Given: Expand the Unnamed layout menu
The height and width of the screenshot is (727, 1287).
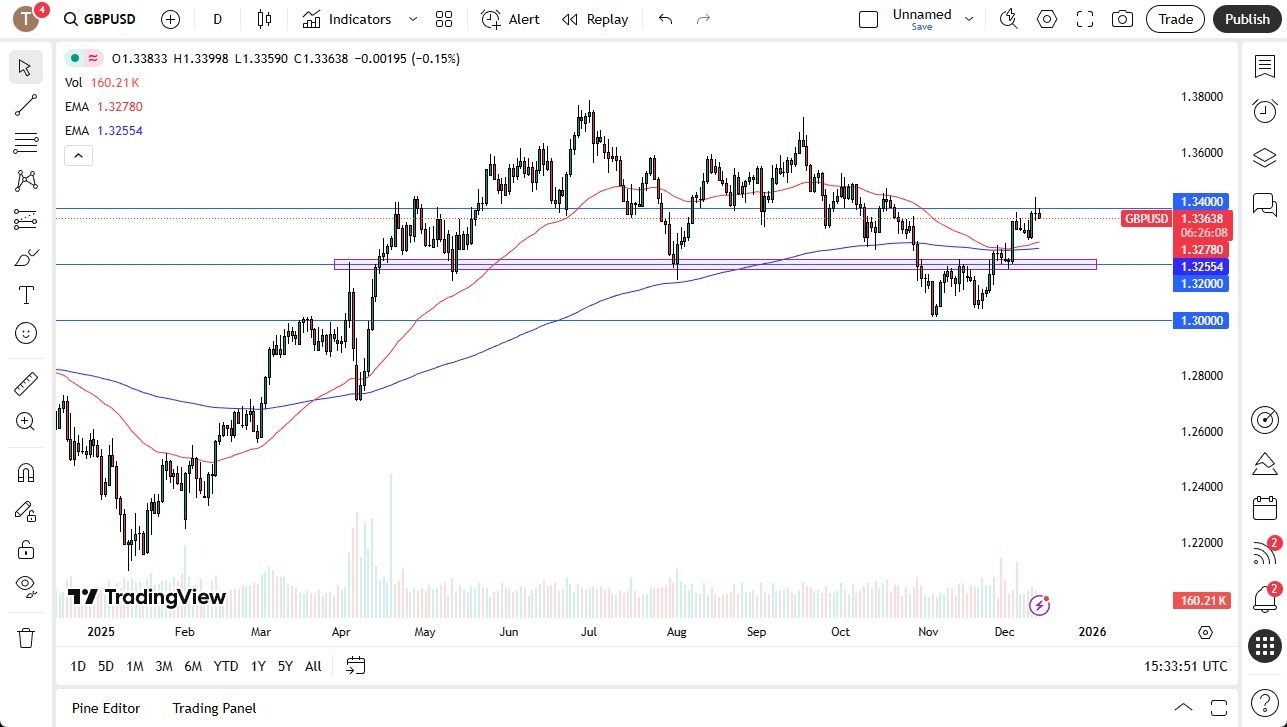Looking at the screenshot, I should (x=967, y=19).
